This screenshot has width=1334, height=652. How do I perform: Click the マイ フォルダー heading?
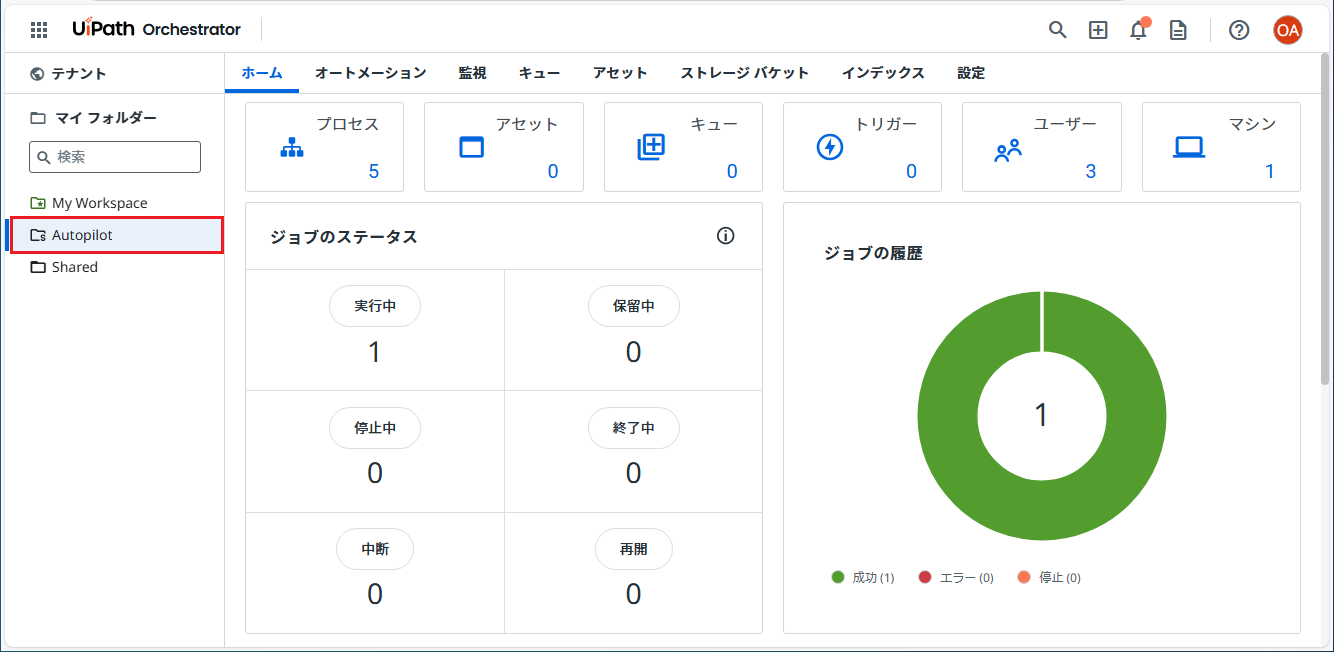pyautogui.click(x=105, y=118)
